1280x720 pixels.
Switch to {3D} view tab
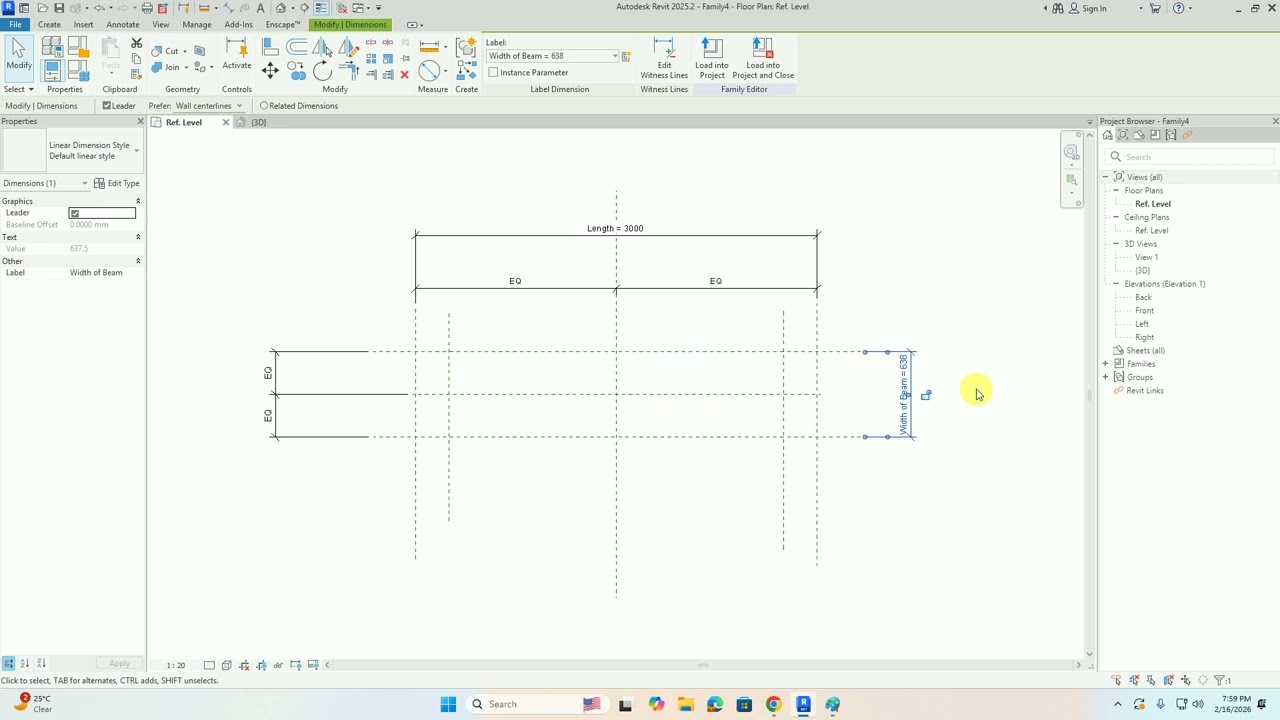coord(258,122)
